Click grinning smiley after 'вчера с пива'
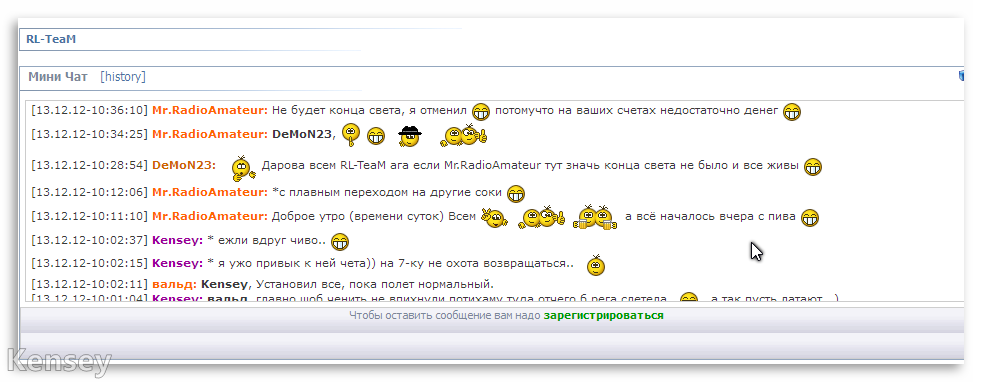 point(810,217)
